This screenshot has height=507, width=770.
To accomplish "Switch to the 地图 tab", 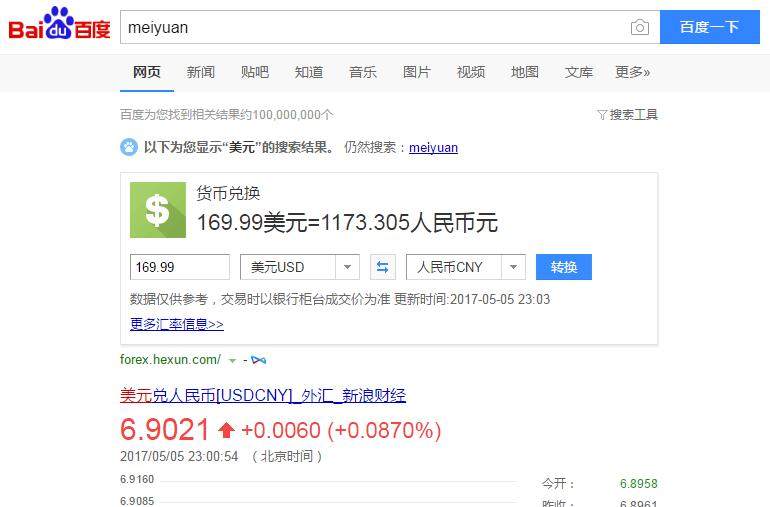I will click(x=525, y=72).
